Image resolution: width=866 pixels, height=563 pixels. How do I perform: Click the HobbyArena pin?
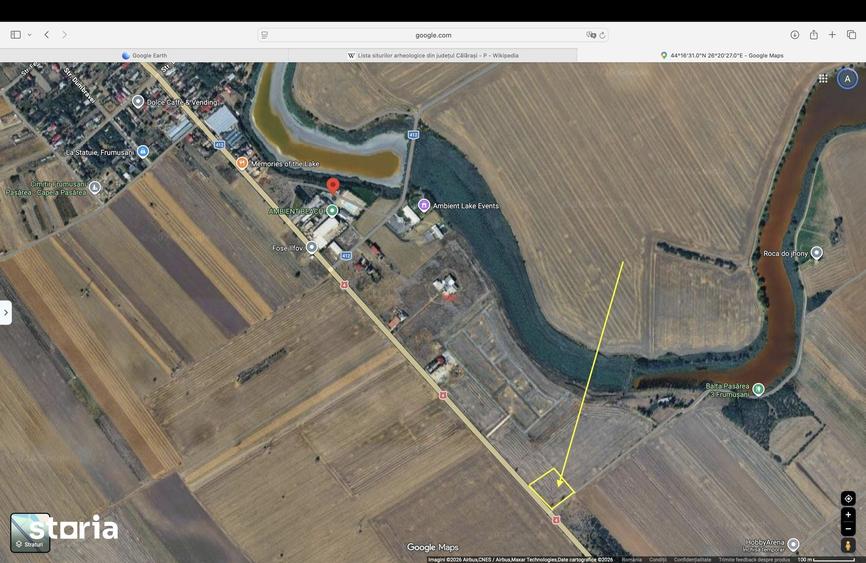[793, 544]
